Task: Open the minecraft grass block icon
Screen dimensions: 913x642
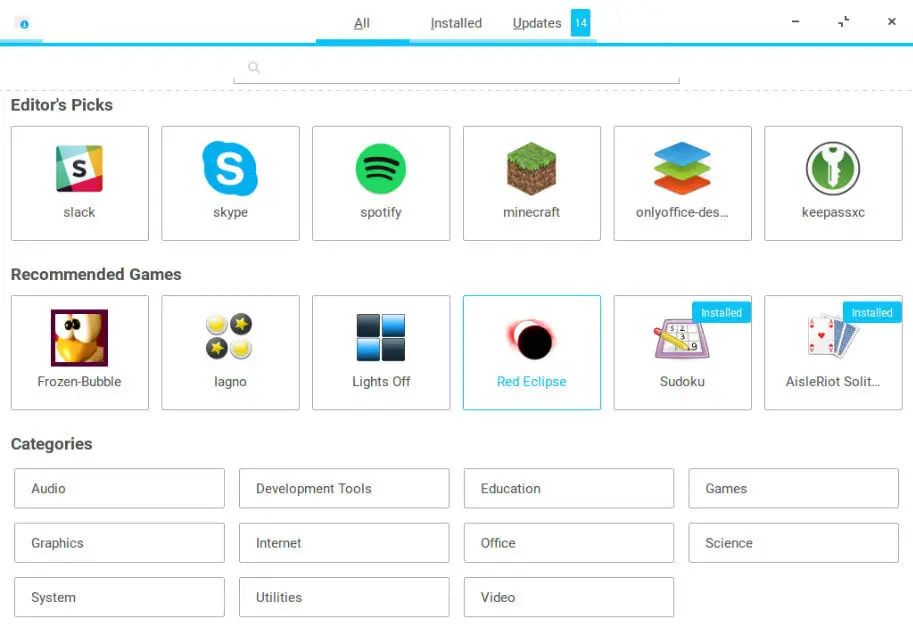Action: [x=532, y=169]
